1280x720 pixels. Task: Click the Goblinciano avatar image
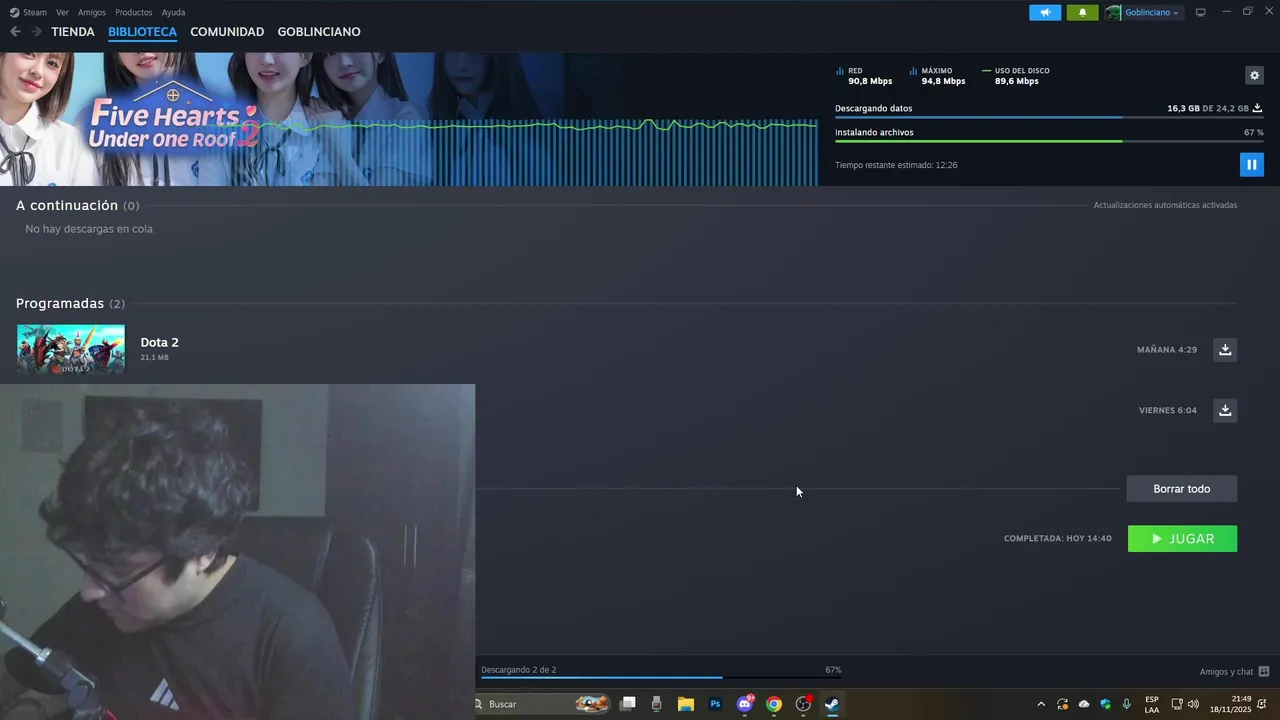click(1113, 12)
